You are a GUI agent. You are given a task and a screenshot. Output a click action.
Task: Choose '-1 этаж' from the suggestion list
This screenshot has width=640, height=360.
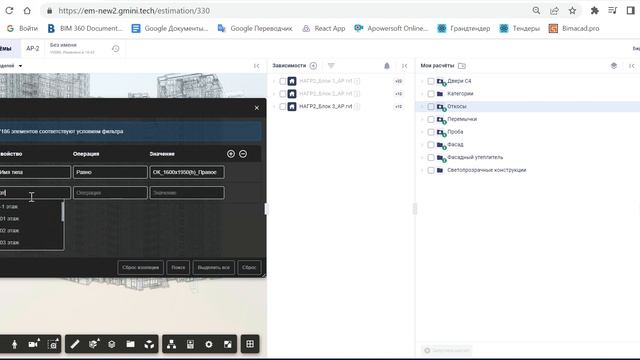9,207
